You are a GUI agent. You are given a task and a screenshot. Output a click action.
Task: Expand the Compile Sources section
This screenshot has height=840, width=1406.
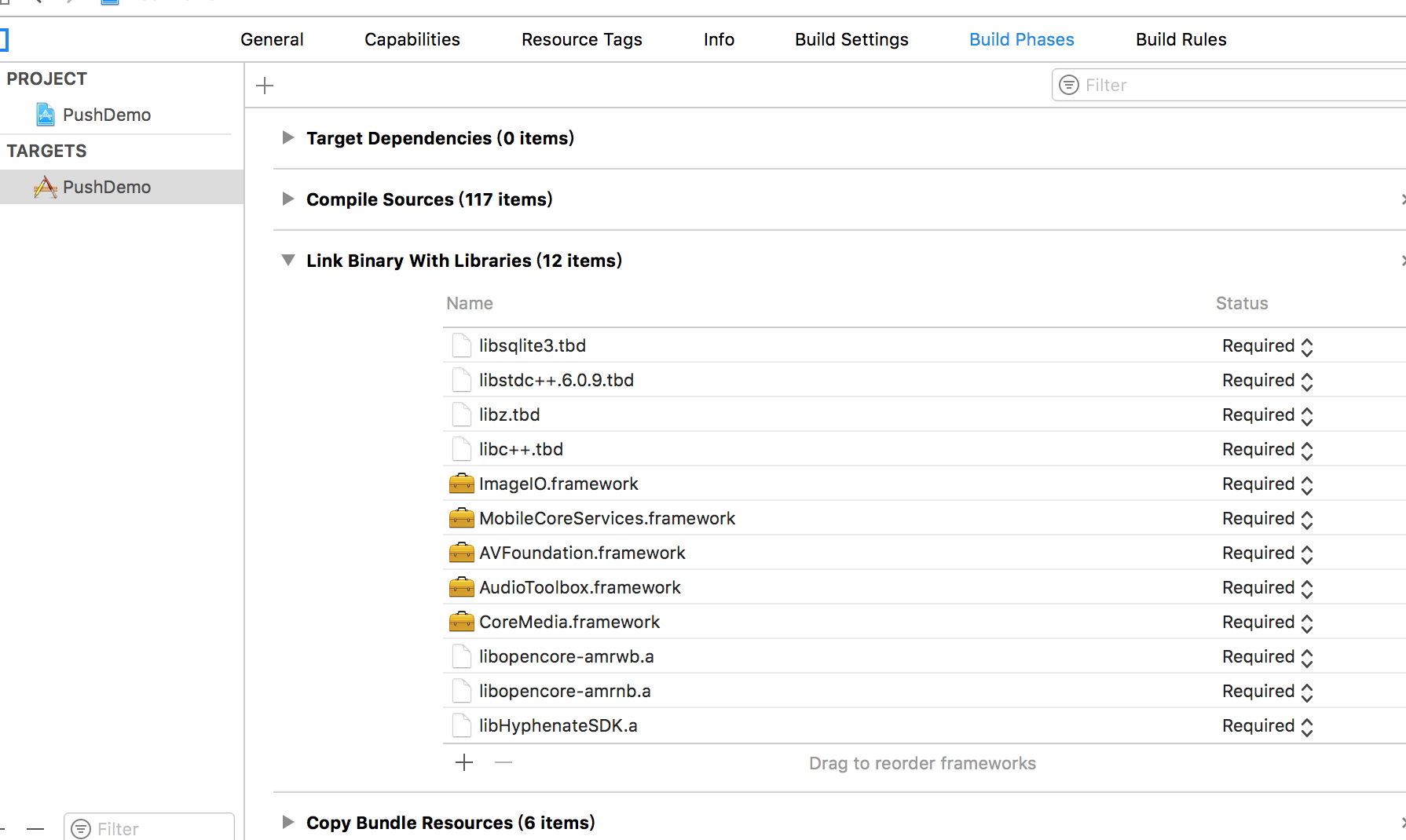(288, 199)
